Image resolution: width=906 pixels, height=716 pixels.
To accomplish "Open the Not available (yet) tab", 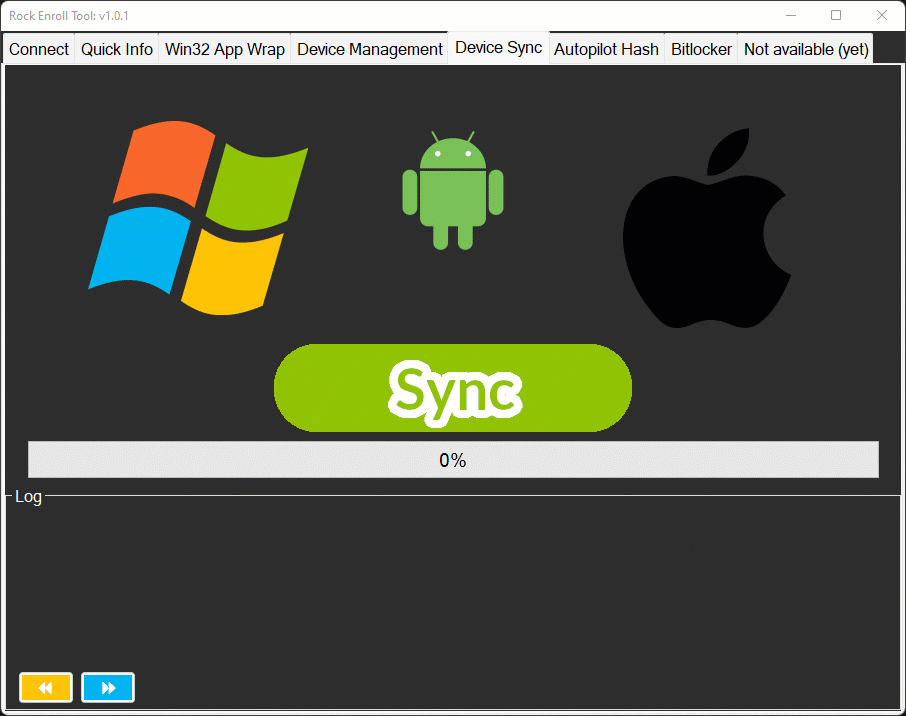I will pyautogui.click(x=806, y=49).
